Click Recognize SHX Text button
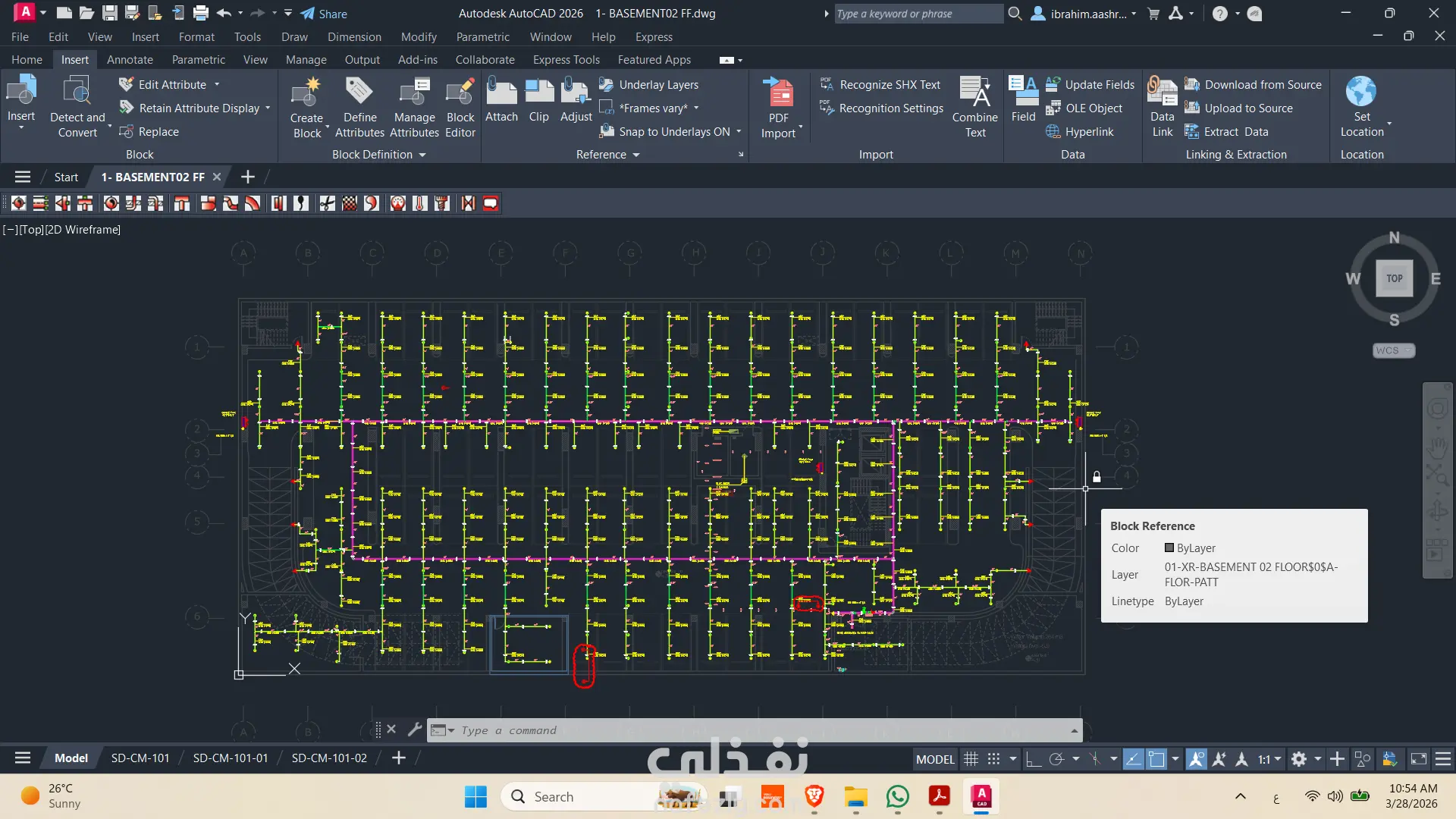This screenshot has height=819, width=1456. coord(881,85)
